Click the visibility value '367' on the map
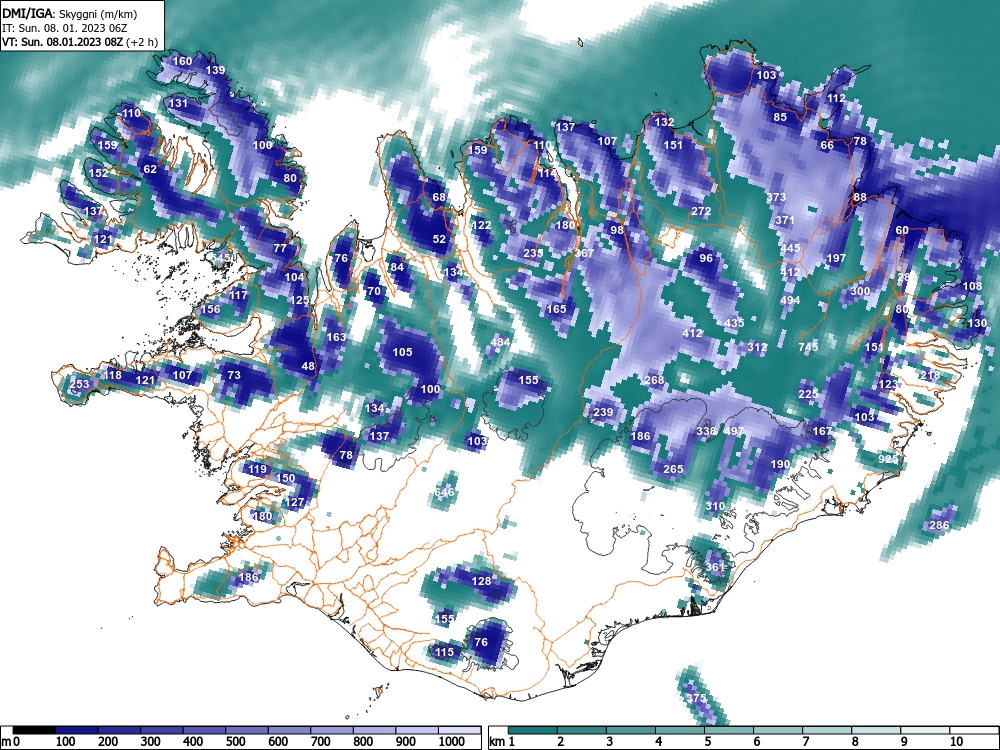 [x=584, y=253]
